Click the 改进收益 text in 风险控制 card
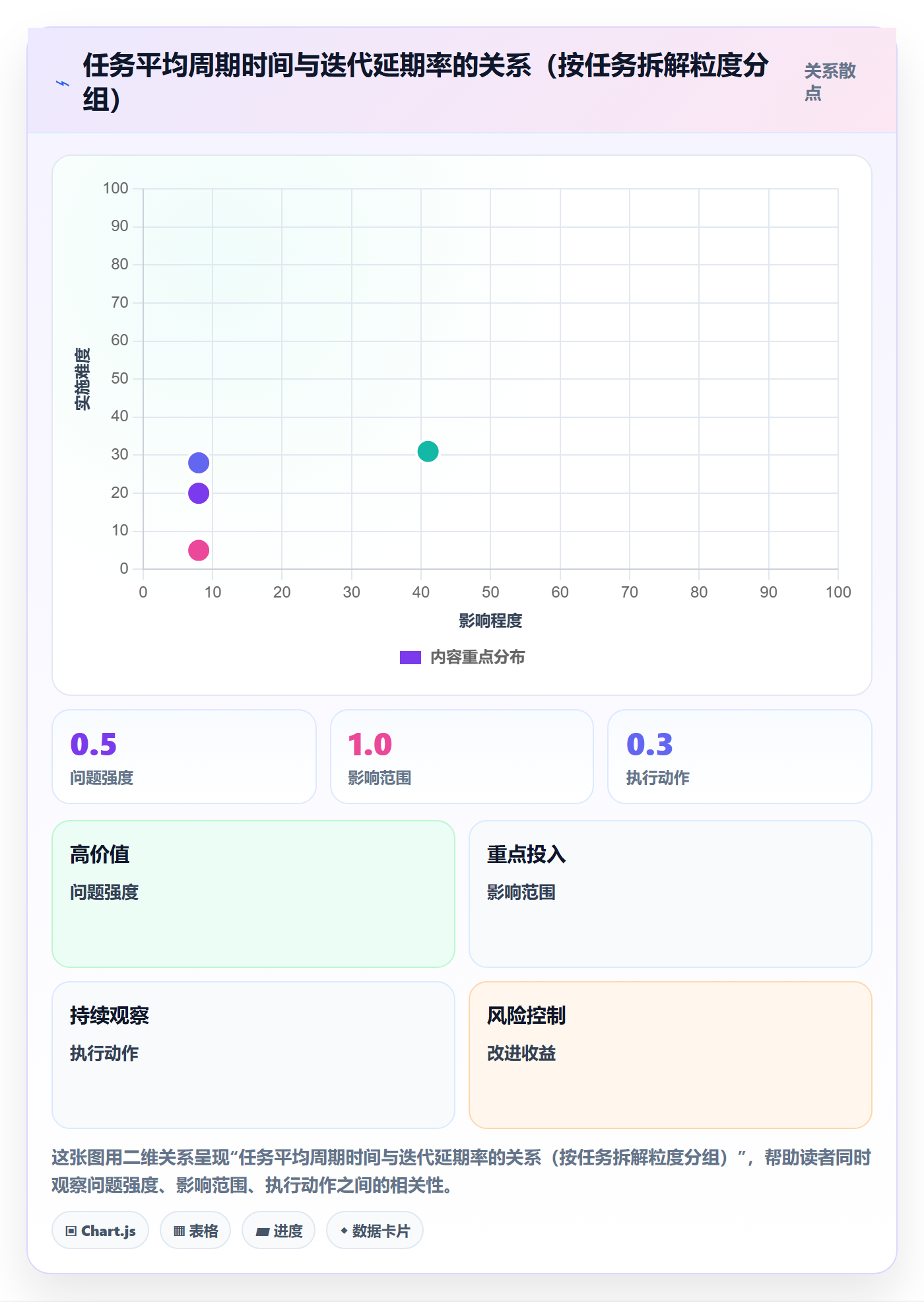Image resolution: width=924 pixels, height=1302 pixels. point(521,1053)
